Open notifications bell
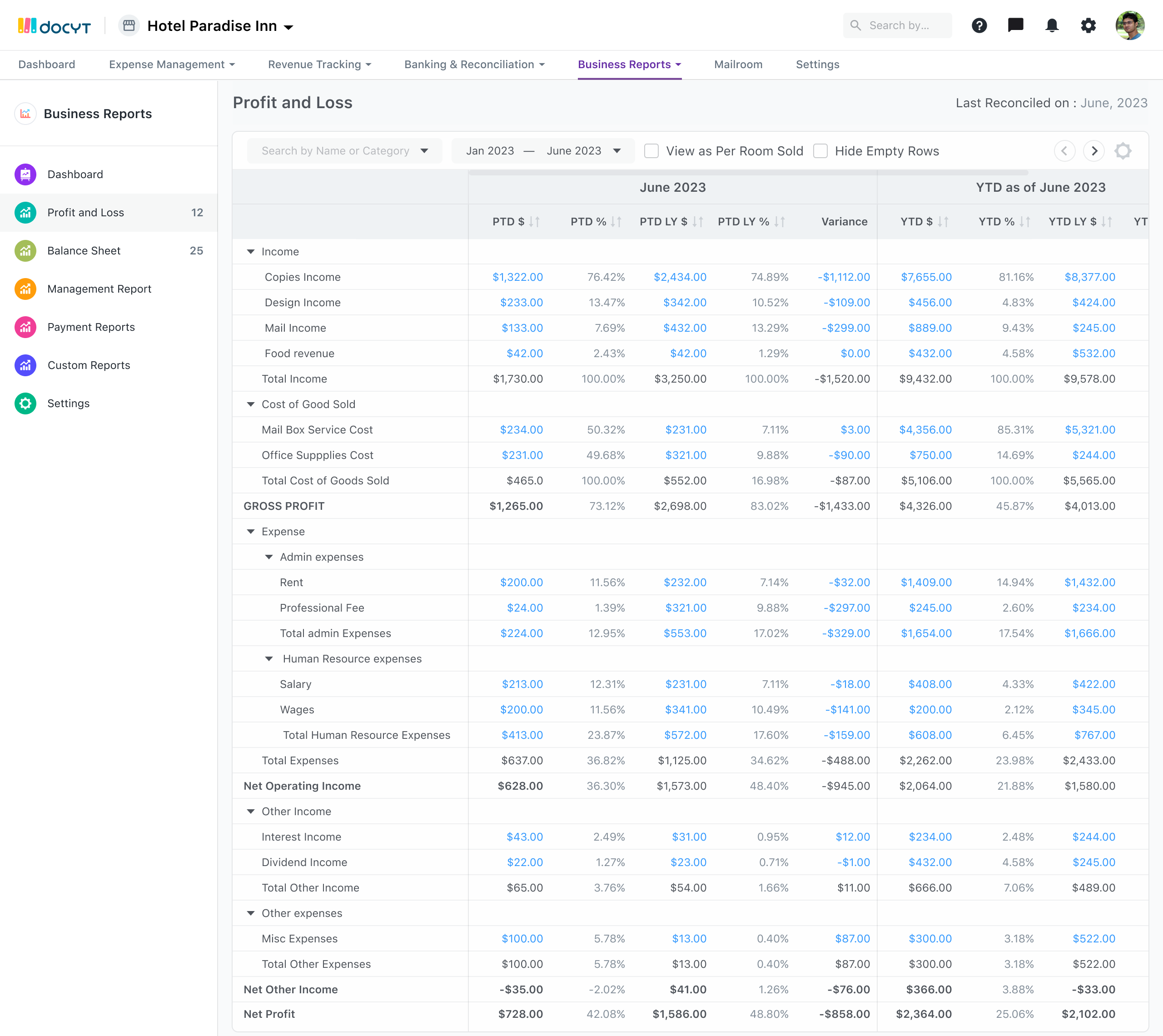1163x1036 pixels. pos(1052,25)
